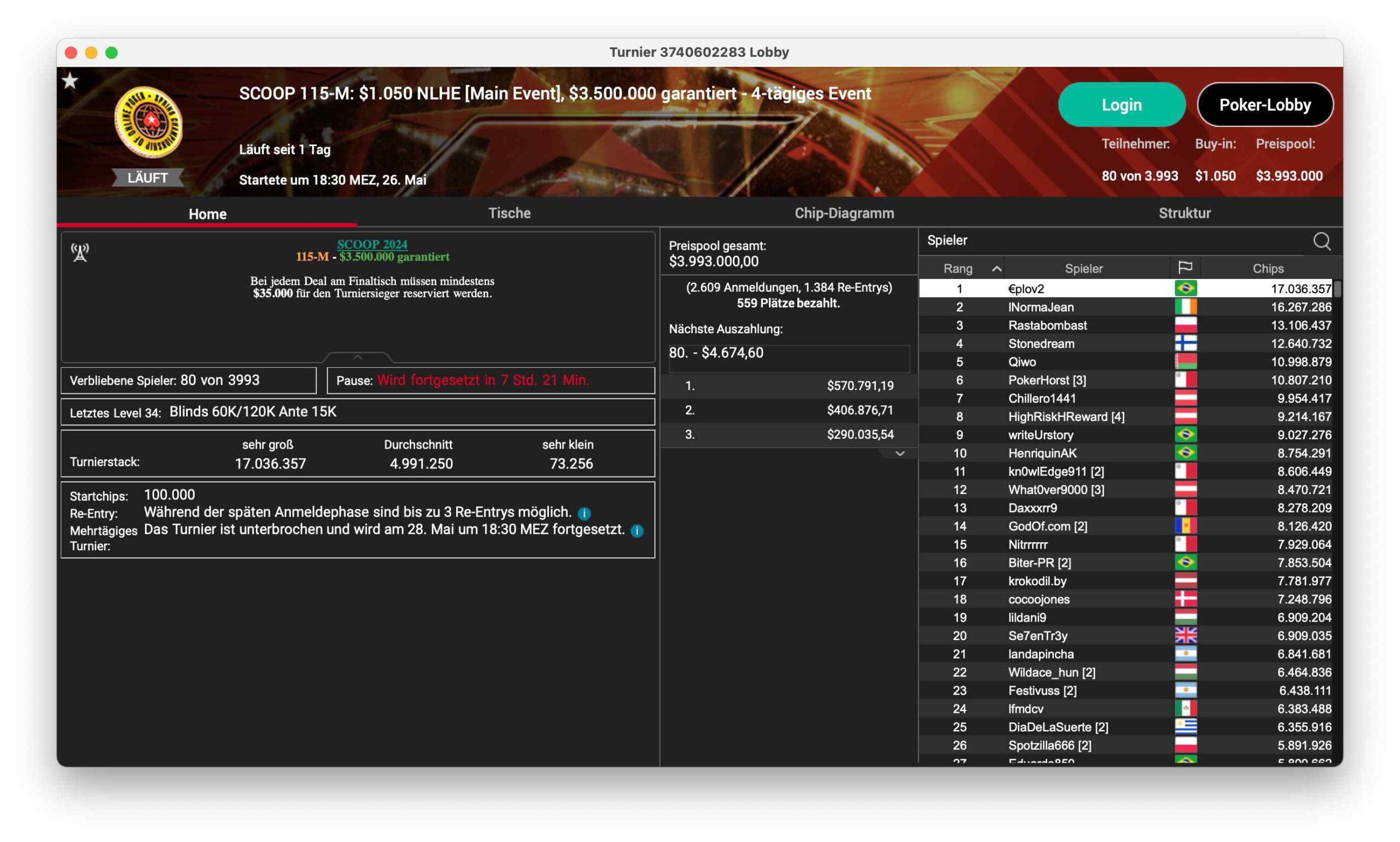
Task: Sort by Rang column arrow
Action: point(996,269)
